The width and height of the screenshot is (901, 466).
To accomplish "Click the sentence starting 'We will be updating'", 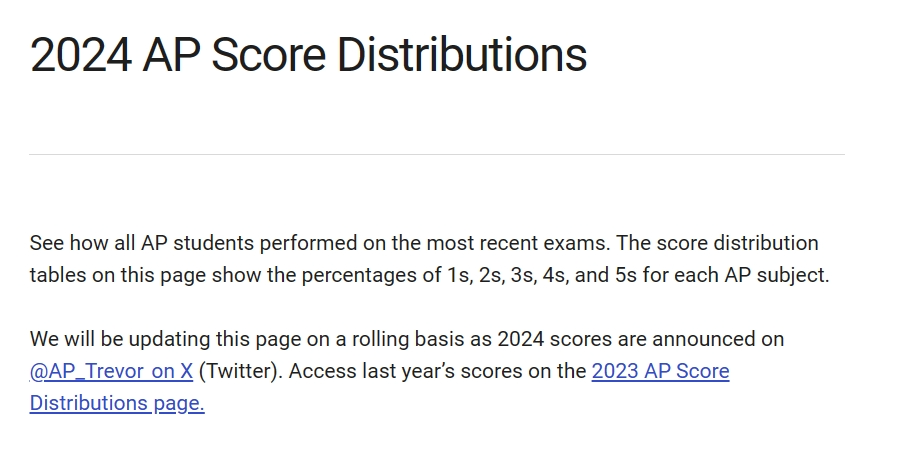I will click(x=406, y=339).
